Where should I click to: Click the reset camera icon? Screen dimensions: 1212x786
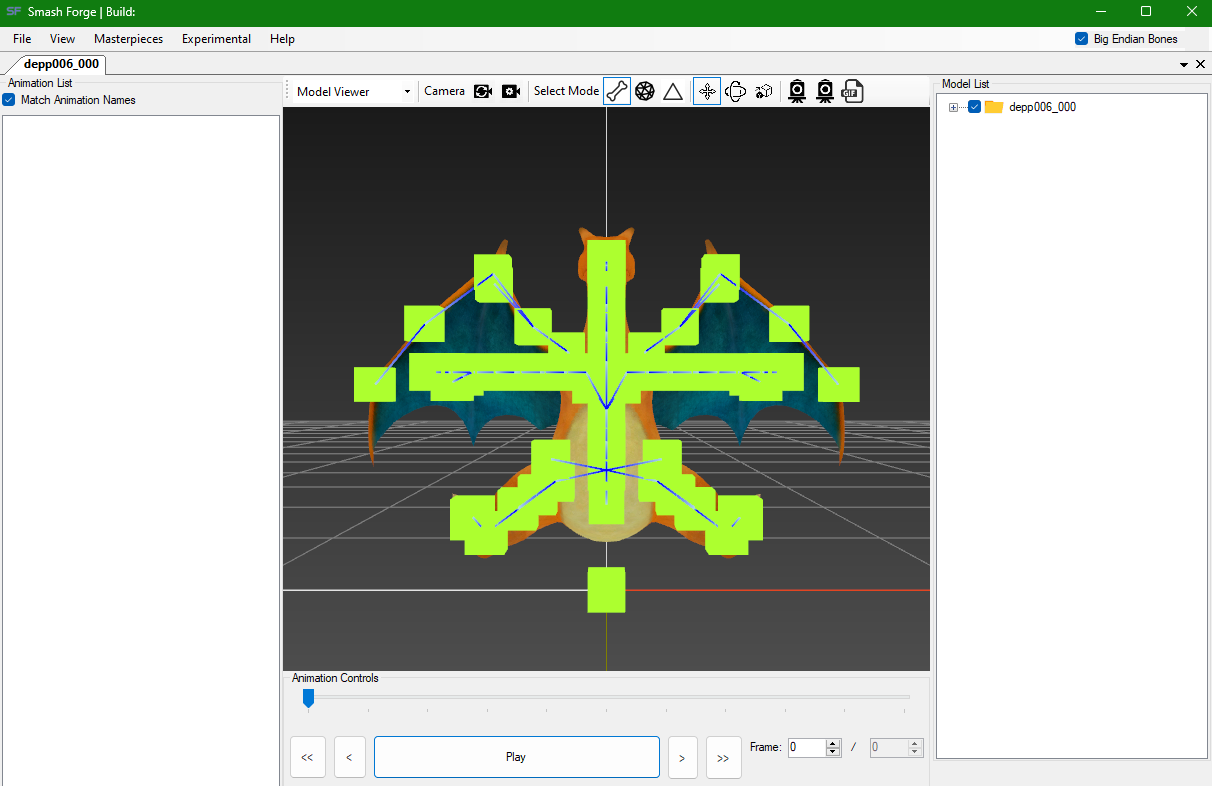tap(483, 91)
